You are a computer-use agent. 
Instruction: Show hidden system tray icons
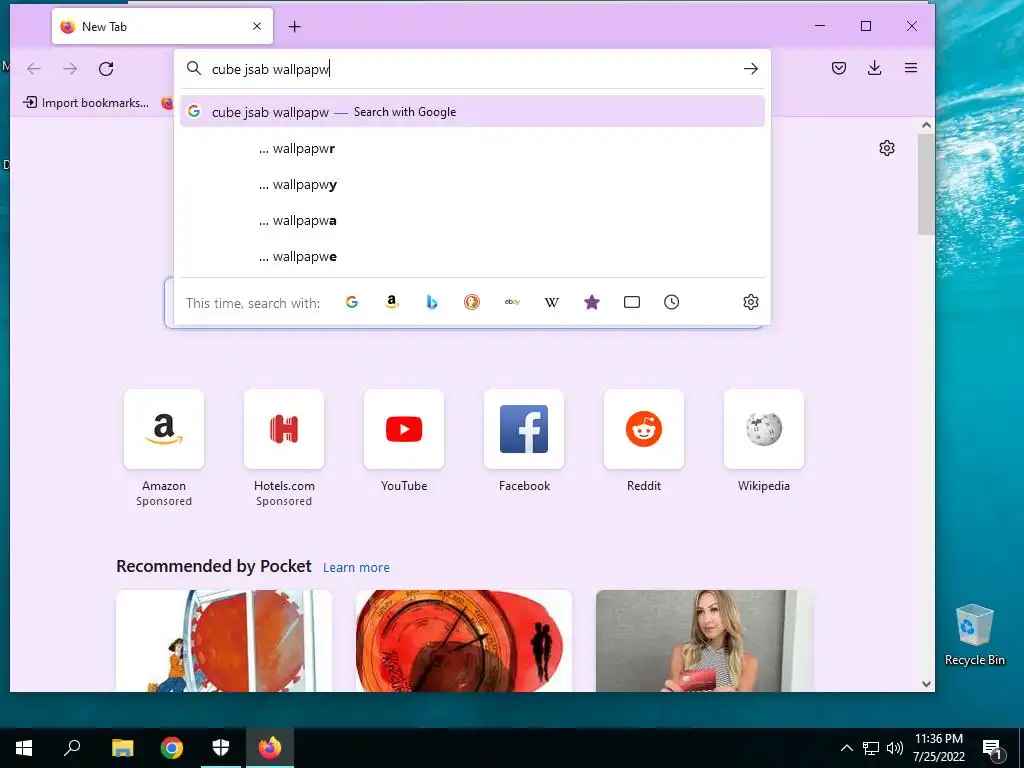846,748
